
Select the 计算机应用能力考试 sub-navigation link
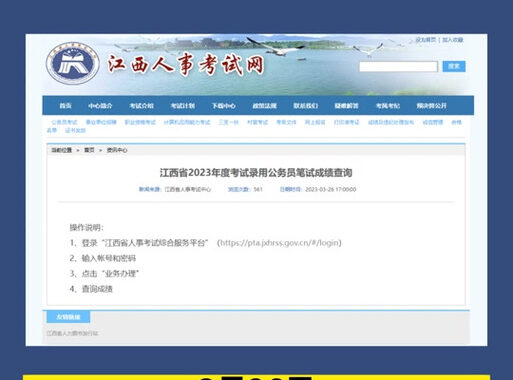click(187, 122)
